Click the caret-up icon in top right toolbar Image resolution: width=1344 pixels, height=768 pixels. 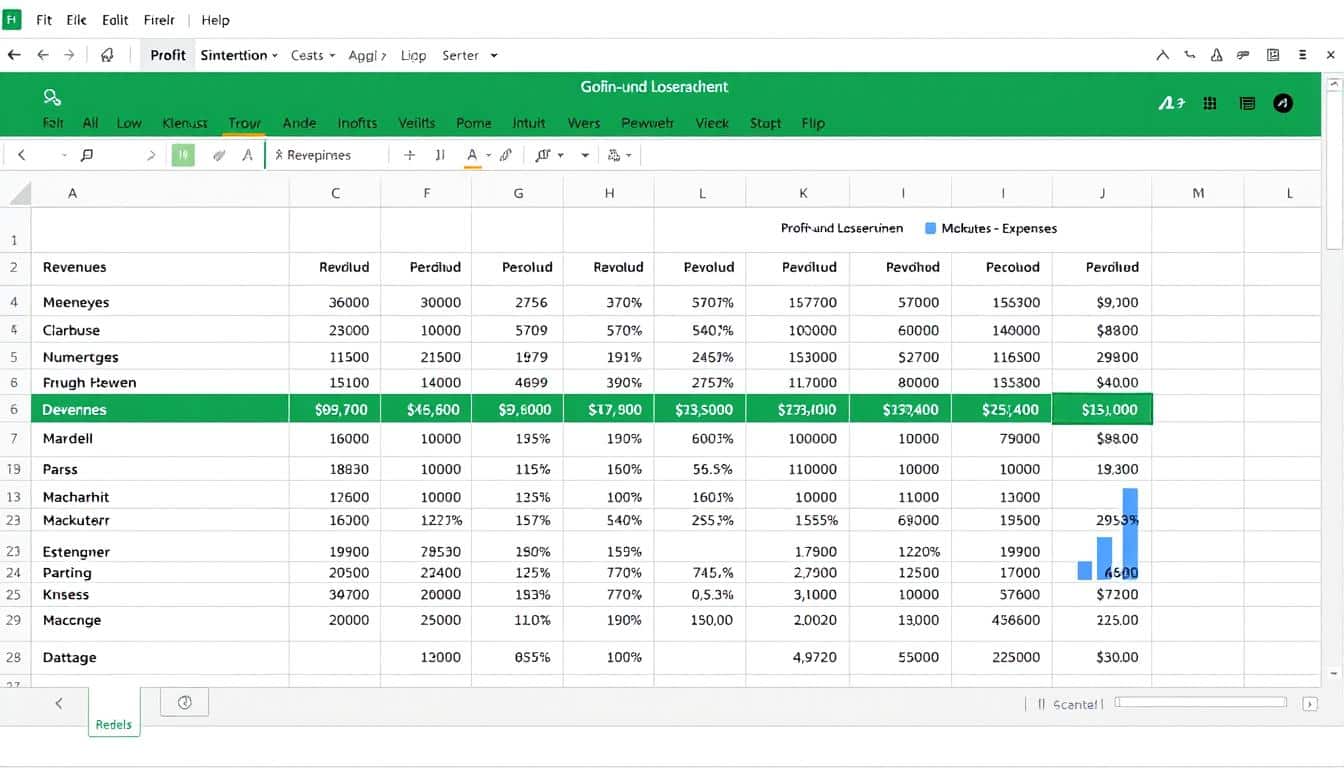click(x=1162, y=56)
